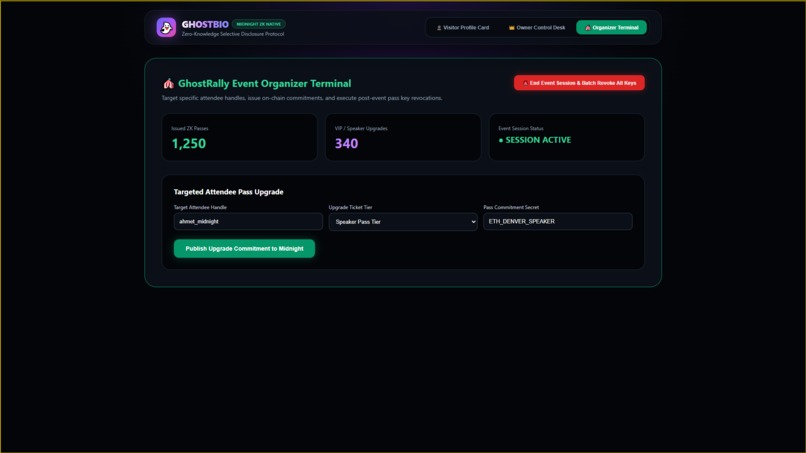
Task: Focus the Pass Commitment Secret field
Action: click(558, 221)
